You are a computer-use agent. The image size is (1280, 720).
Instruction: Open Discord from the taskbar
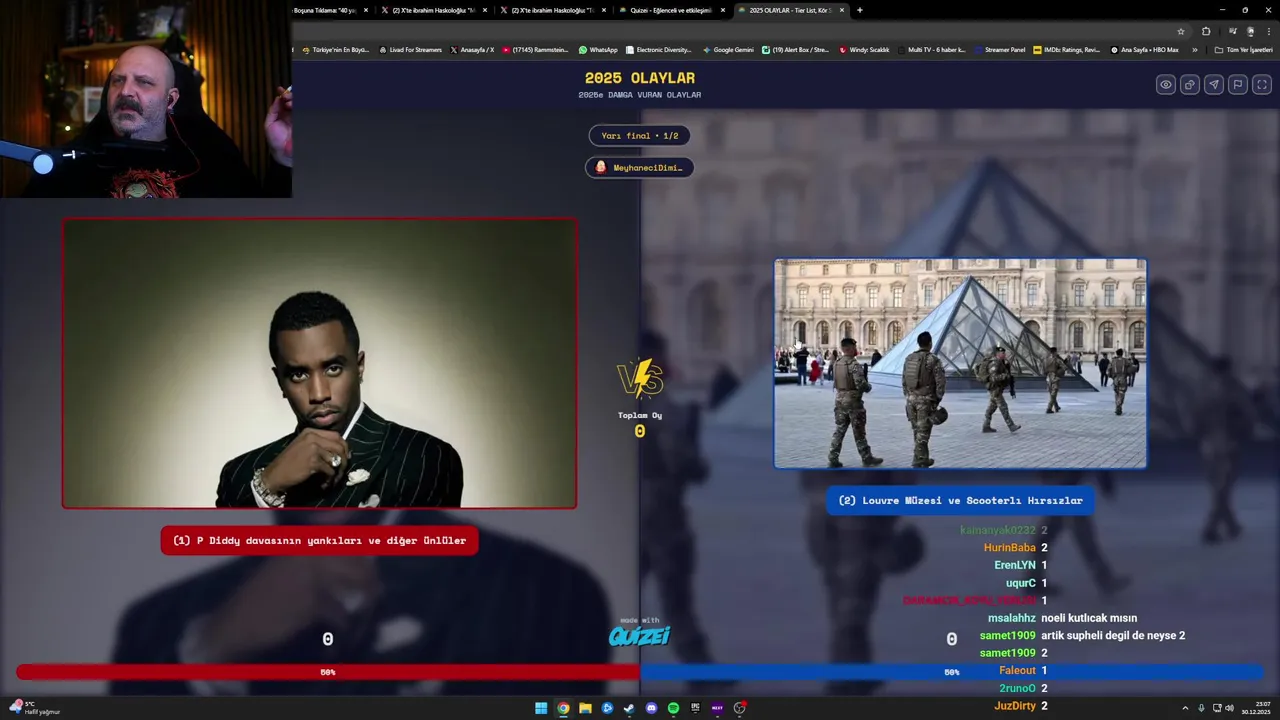point(651,708)
